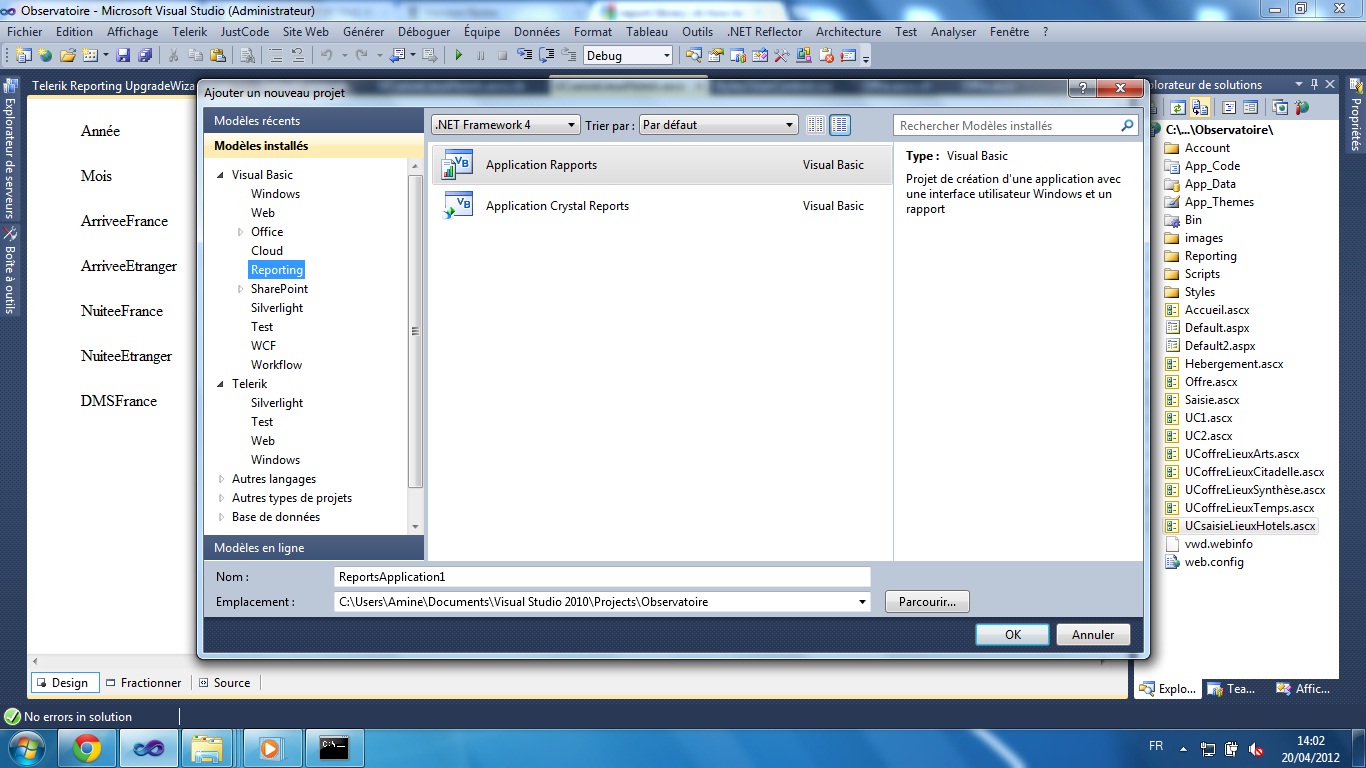1366x768 pixels.
Task: Select the Reporting category in templates tree
Action: (x=277, y=270)
